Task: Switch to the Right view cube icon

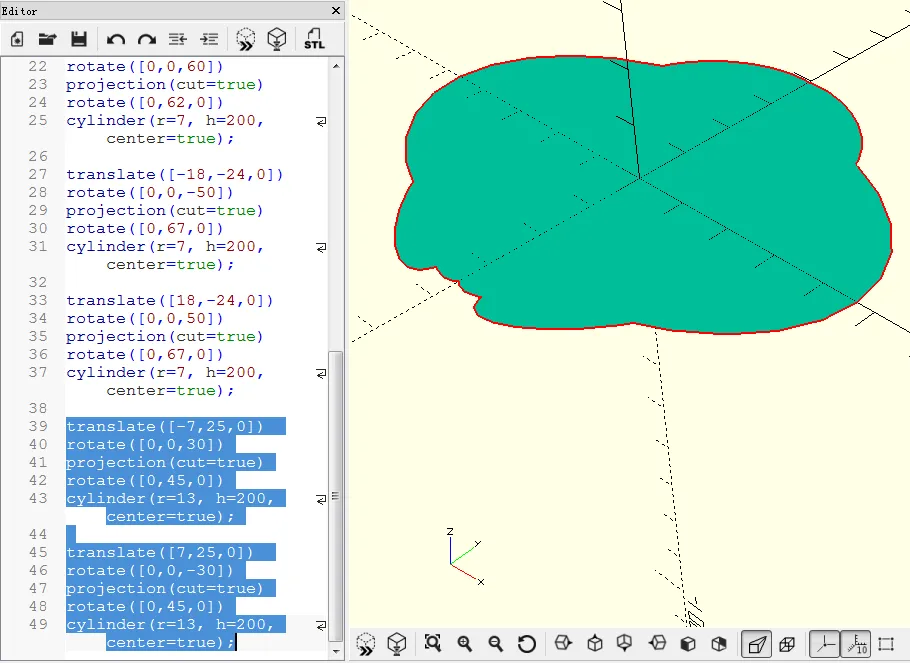Action: click(x=563, y=643)
